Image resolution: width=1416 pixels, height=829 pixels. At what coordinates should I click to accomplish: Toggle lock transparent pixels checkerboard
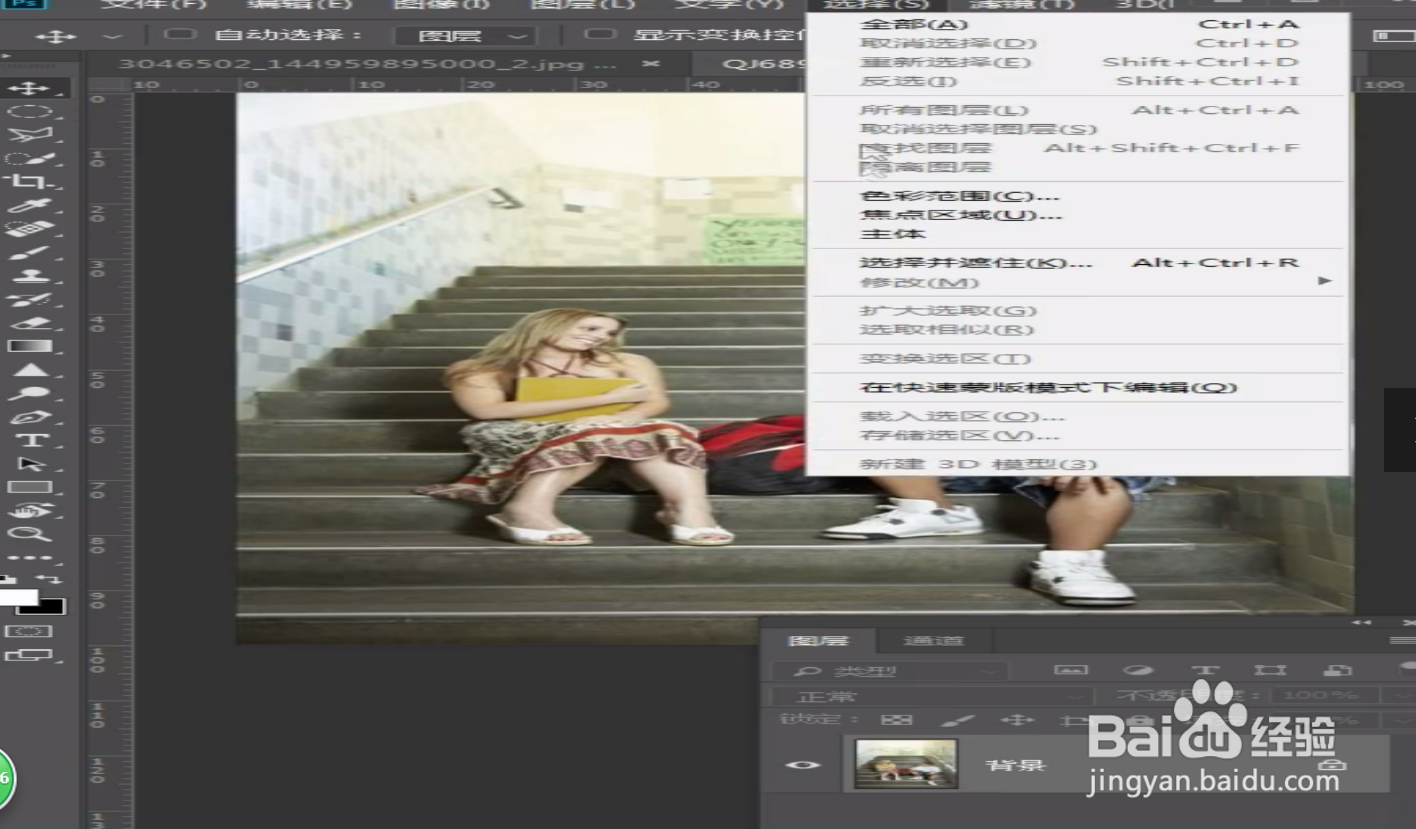coord(896,720)
